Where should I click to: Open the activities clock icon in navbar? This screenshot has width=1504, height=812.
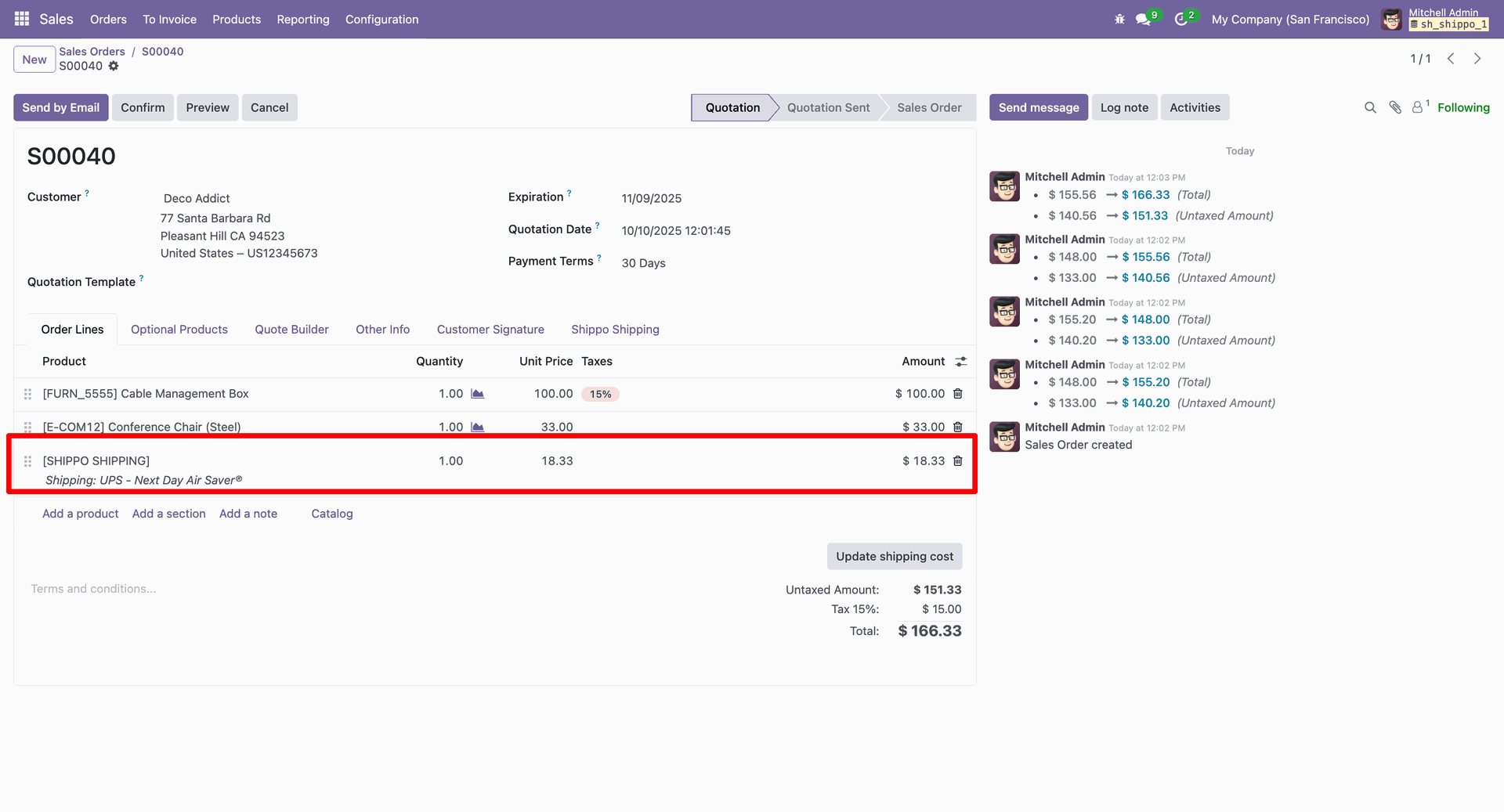pos(1181,20)
